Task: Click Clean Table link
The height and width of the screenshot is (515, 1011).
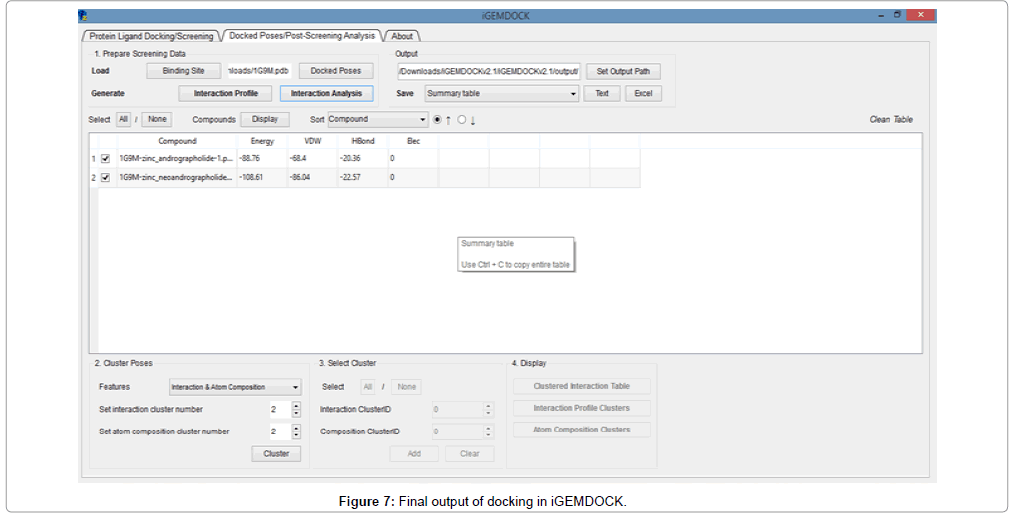Action: tap(890, 120)
